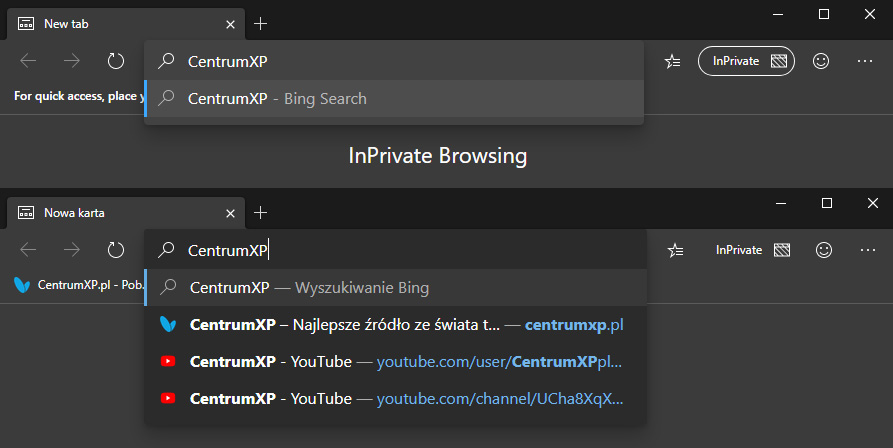Choose CentrumXP — Wyszukiwanie Bing suggestion

[395, 287]
